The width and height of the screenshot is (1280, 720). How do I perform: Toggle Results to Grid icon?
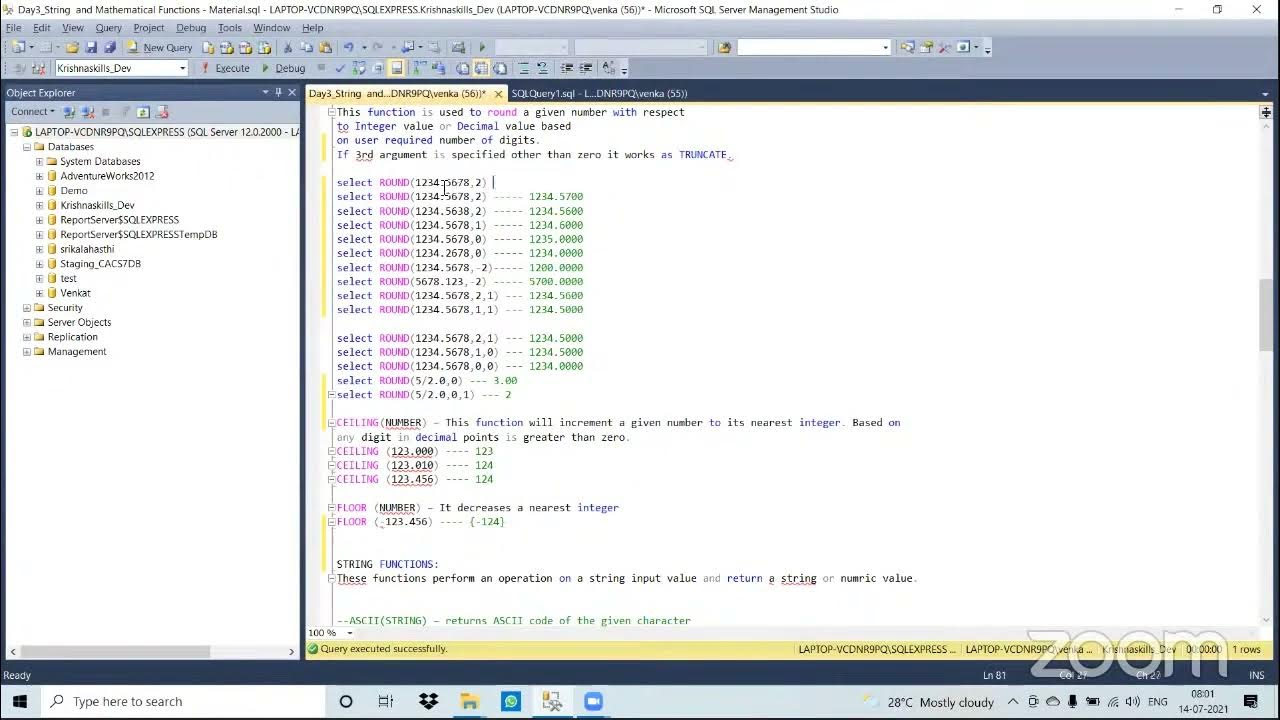click(x=481, y=68)
